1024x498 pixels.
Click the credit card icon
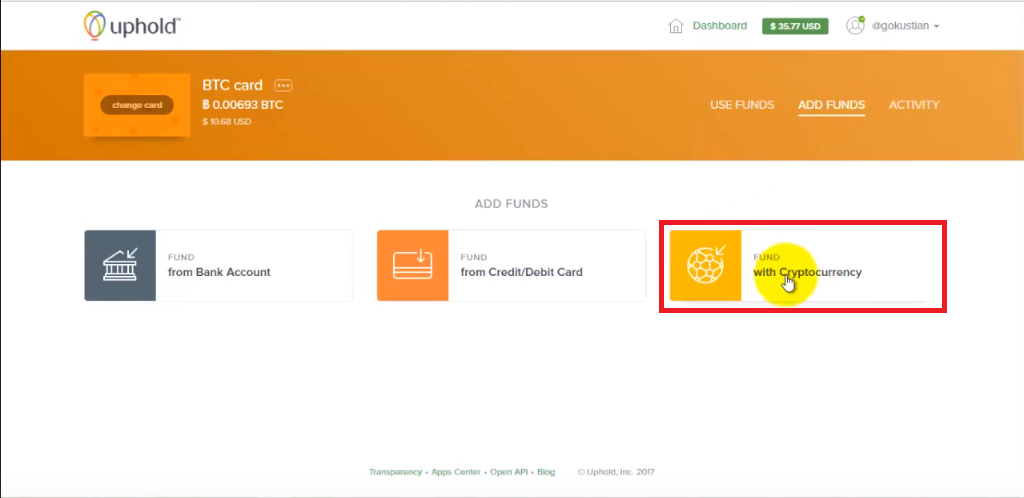click(413, 265)
